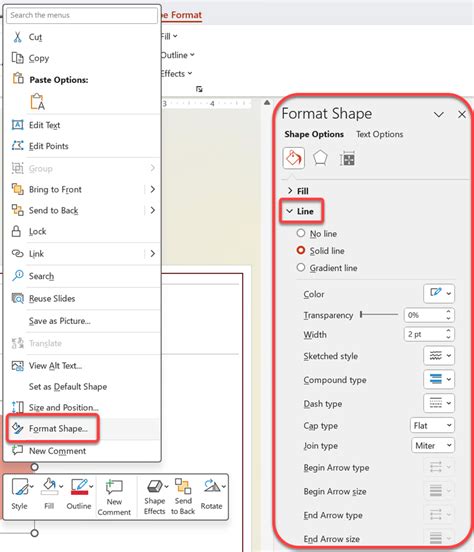The image size is (474, 552).
Task: Collapse the Line section
Action: (300, 211)
